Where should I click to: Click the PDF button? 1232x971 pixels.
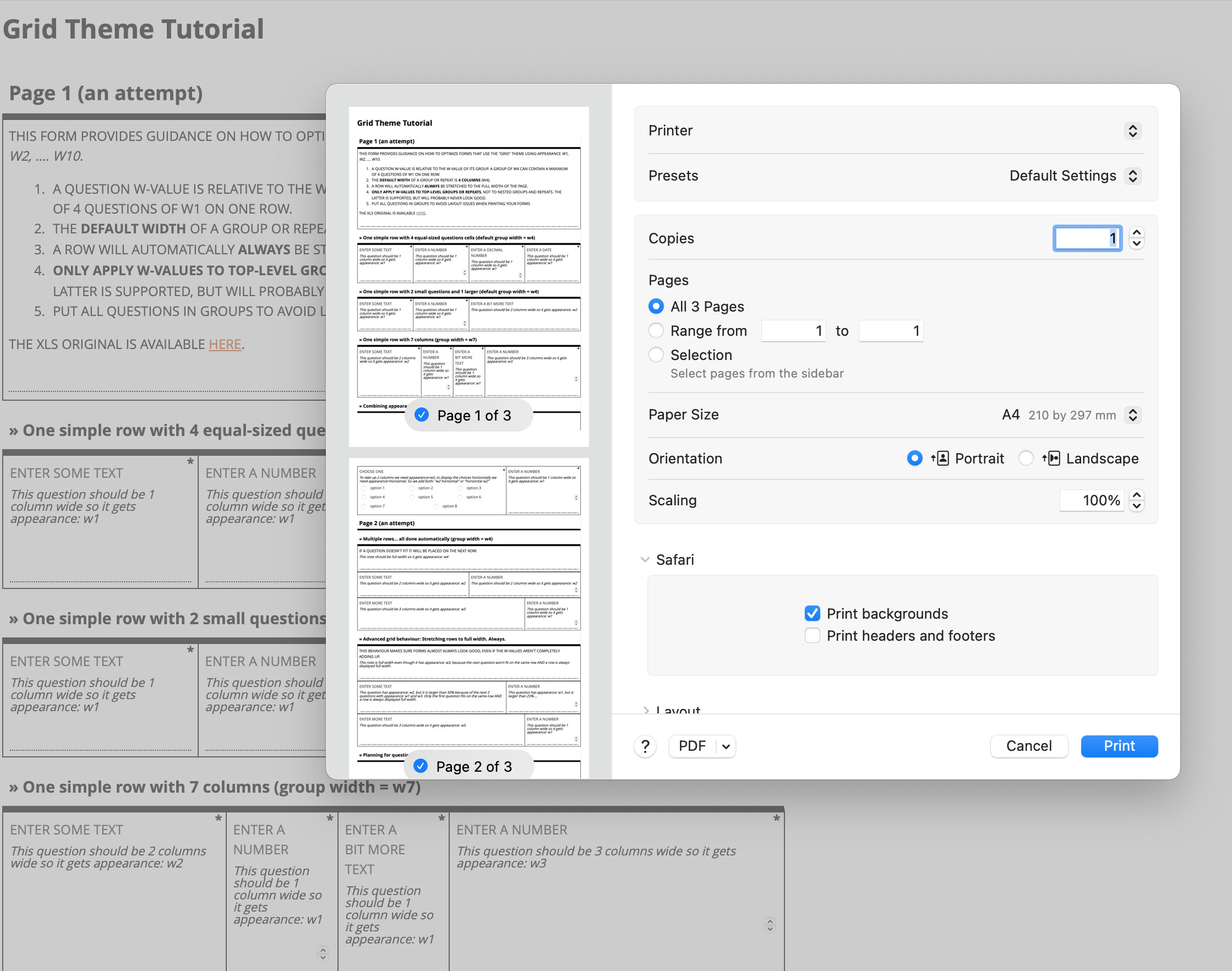coord(692,746)
